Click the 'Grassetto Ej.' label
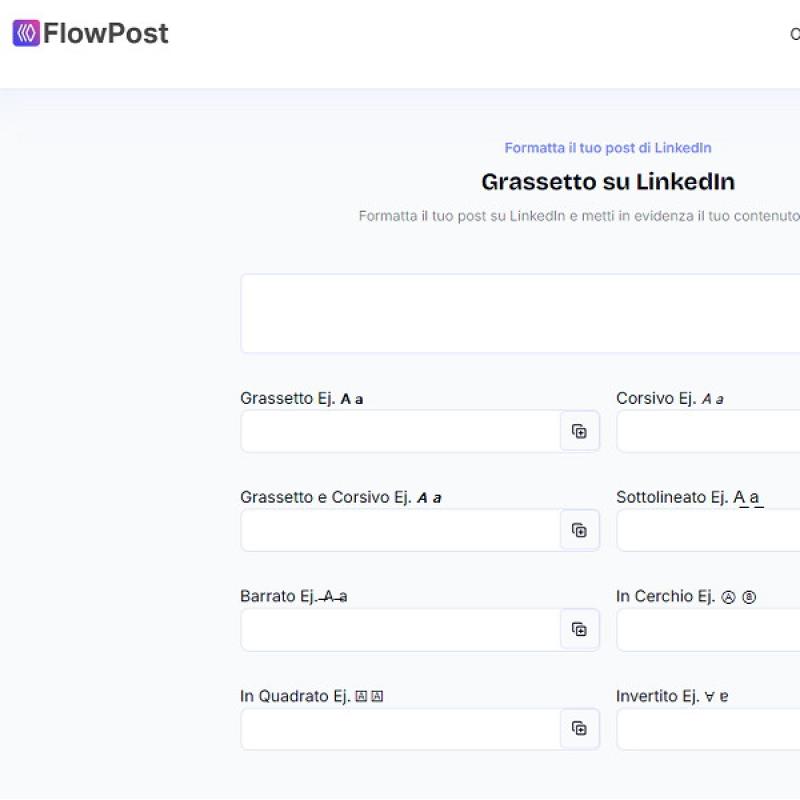This screenshot has height=800, width=800. [288, 398]
